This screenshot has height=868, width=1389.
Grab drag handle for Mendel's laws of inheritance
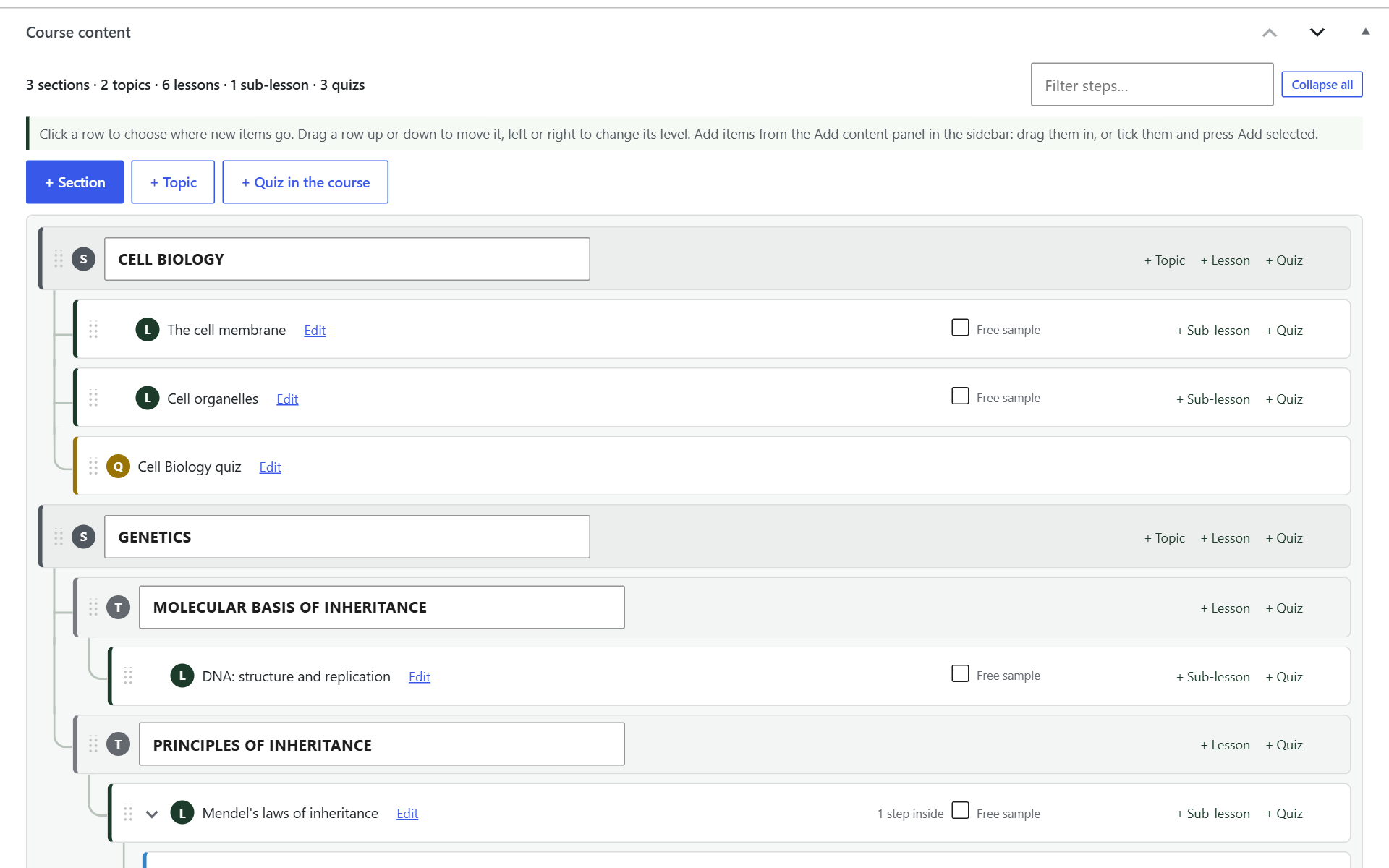(128, 813)
